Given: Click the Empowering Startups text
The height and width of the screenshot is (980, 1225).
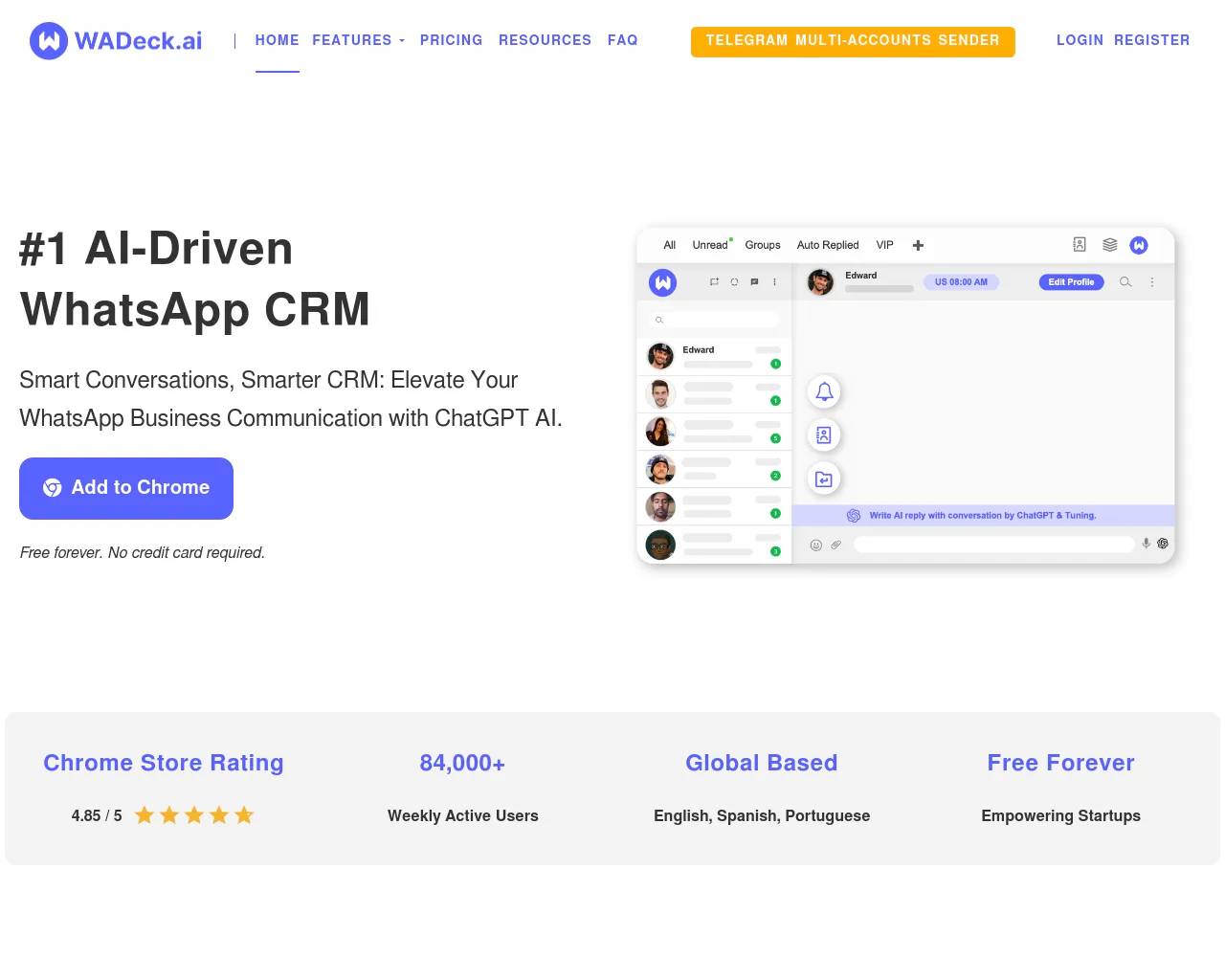Looking at the screenshot, I should (1060, 815).
